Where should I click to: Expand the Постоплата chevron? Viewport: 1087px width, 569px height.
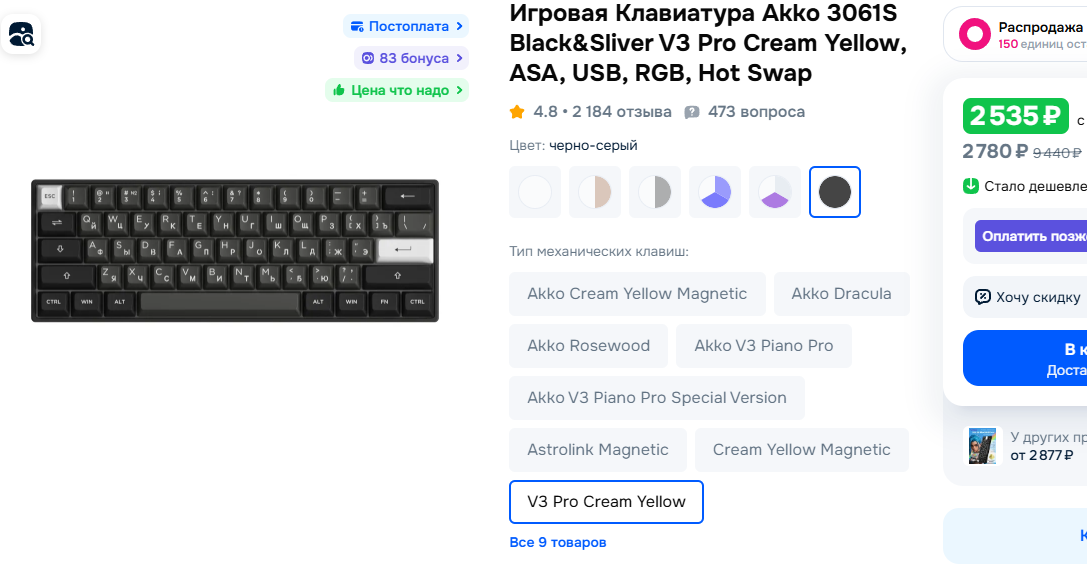coord(459,26)
